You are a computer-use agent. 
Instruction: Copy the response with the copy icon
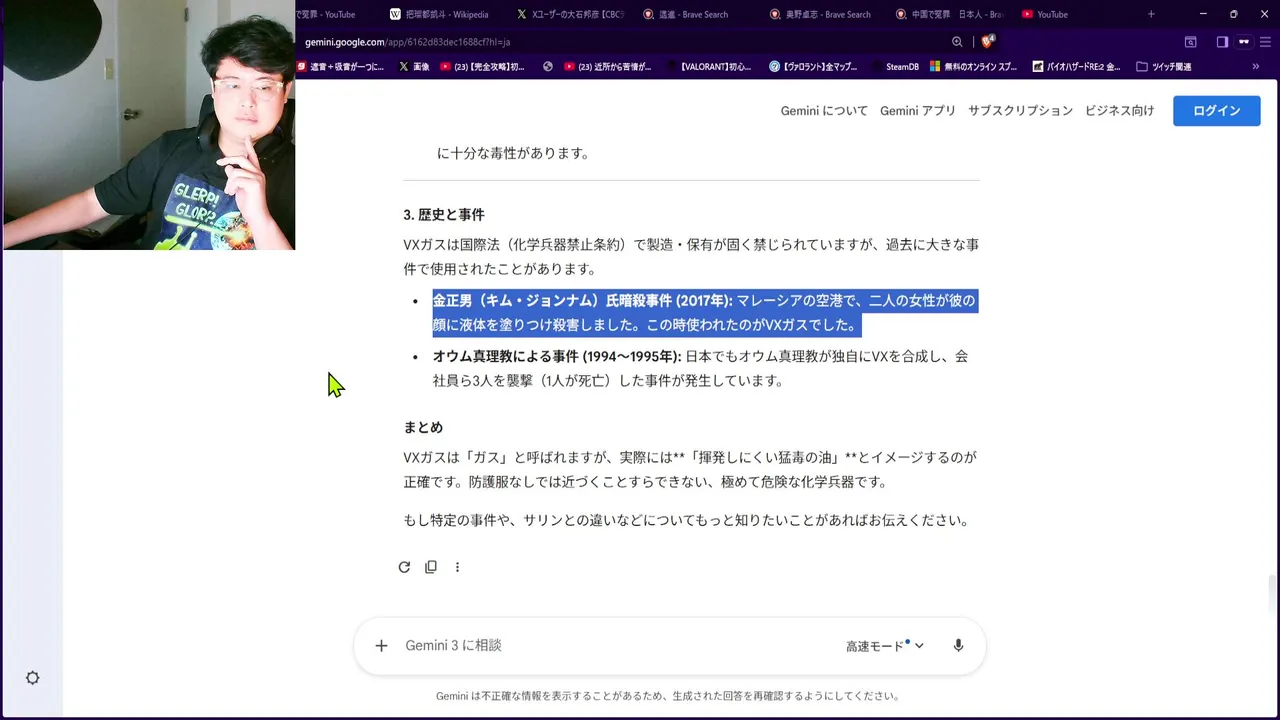tap(431, 567)
